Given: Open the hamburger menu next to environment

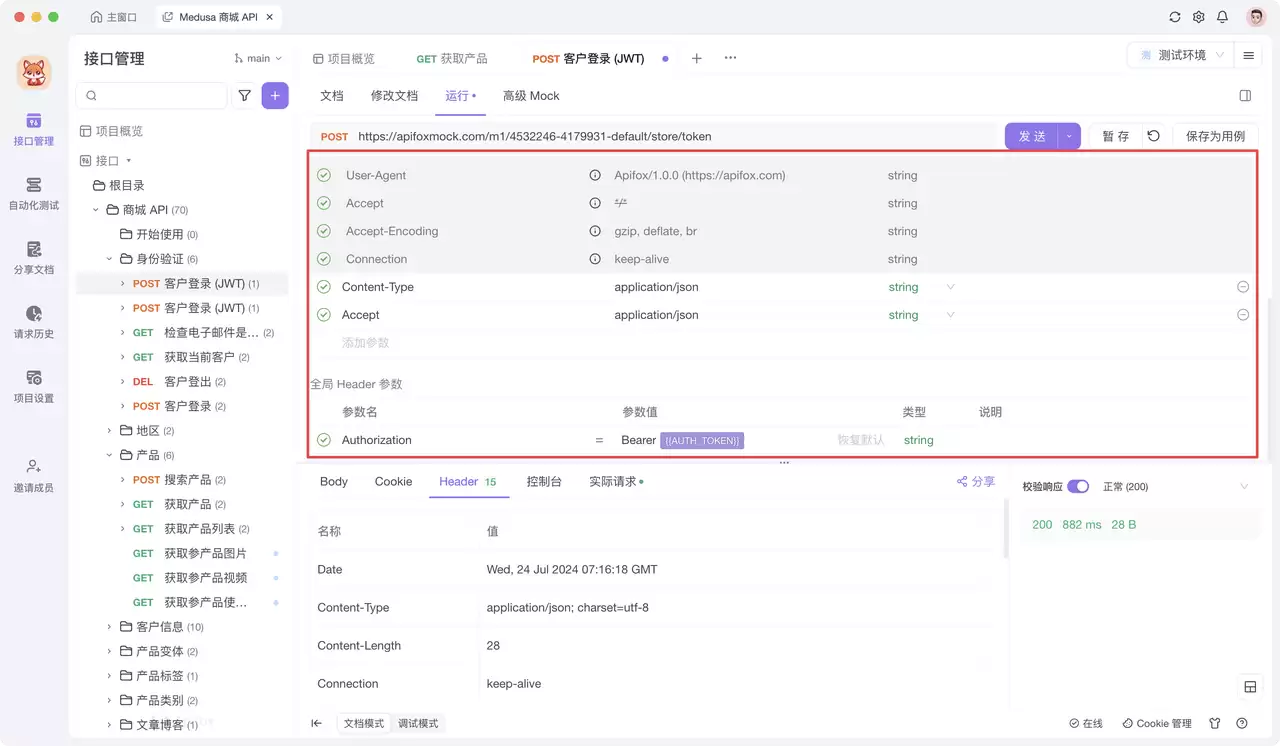Looking at the screenshot, I should (x=1248, y=56).
